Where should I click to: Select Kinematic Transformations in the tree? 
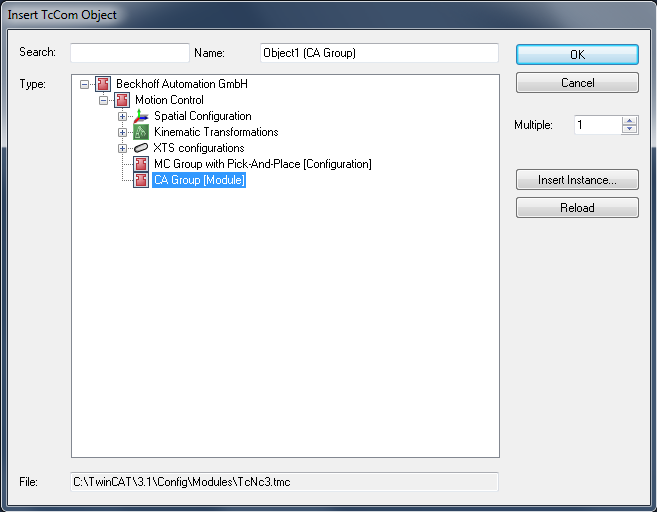pyautogui.click(x=216, y=132)
